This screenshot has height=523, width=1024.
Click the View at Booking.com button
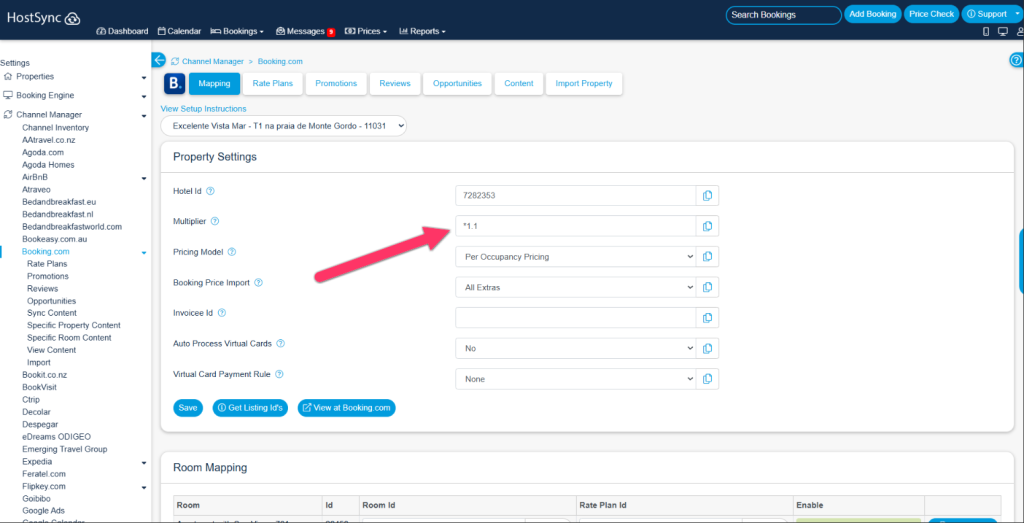(346, 408)
